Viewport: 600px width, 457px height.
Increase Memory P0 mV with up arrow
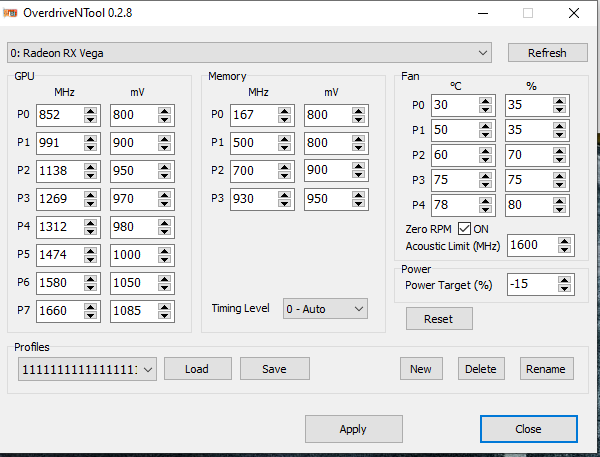pyautogui.click(x=359, y=111)
